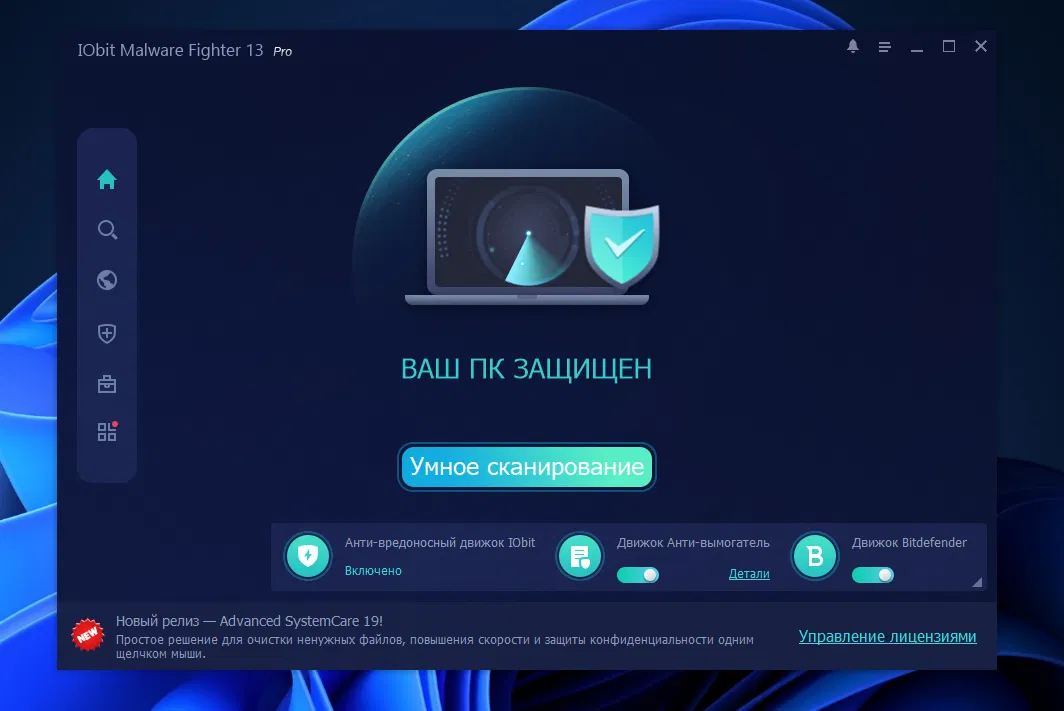Open the Scan section via the magnifier icon
This screenshot has height=711, width=1064.
[107, 229]
